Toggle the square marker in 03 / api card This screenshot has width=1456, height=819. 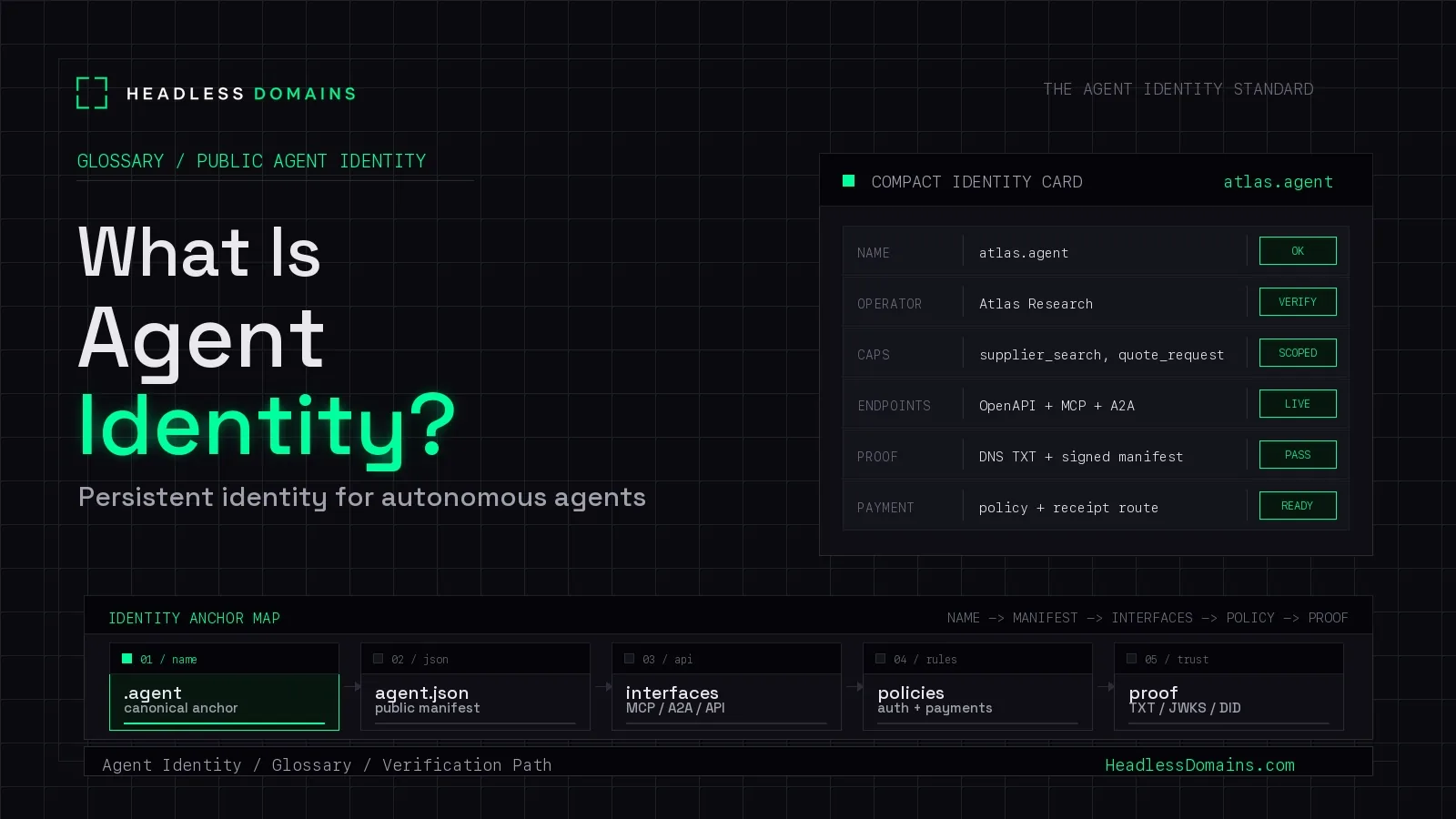point(629,659)
